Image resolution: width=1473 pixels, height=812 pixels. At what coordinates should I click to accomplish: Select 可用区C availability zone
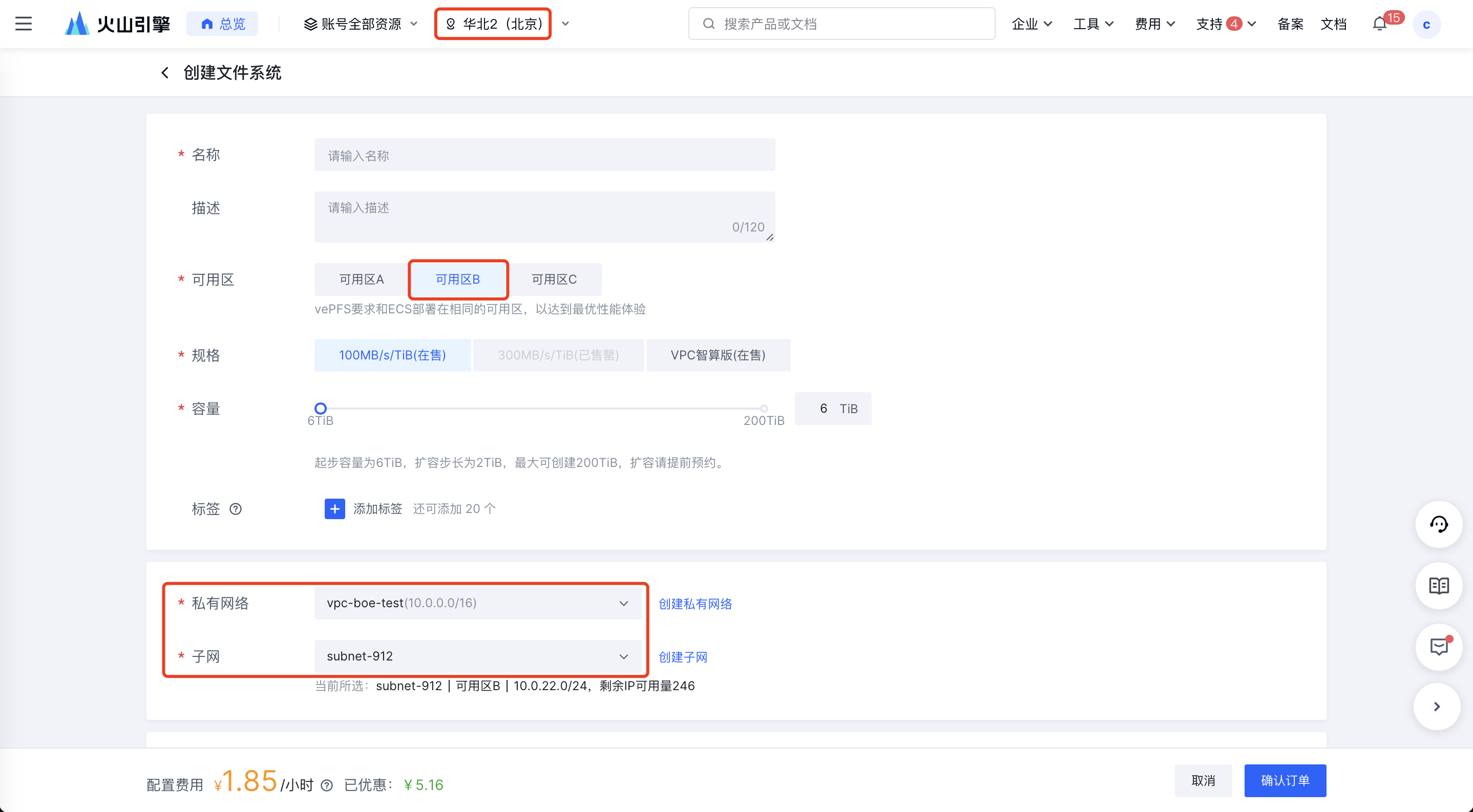[x=554, y=280]
